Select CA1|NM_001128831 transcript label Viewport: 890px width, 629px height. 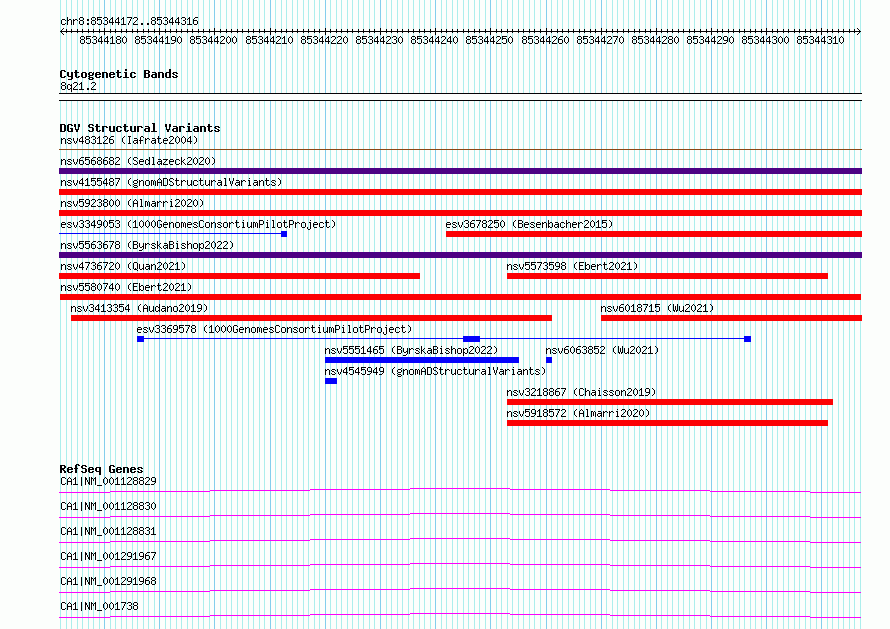point(108,531)
